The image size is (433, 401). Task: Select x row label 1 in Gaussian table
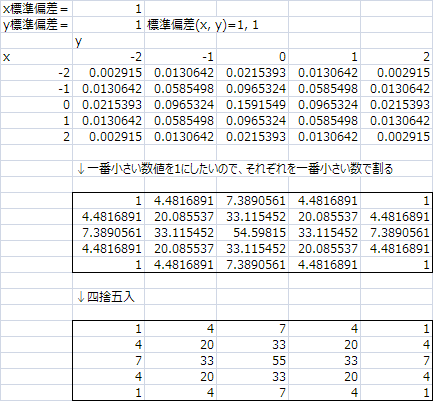point(36,121)
